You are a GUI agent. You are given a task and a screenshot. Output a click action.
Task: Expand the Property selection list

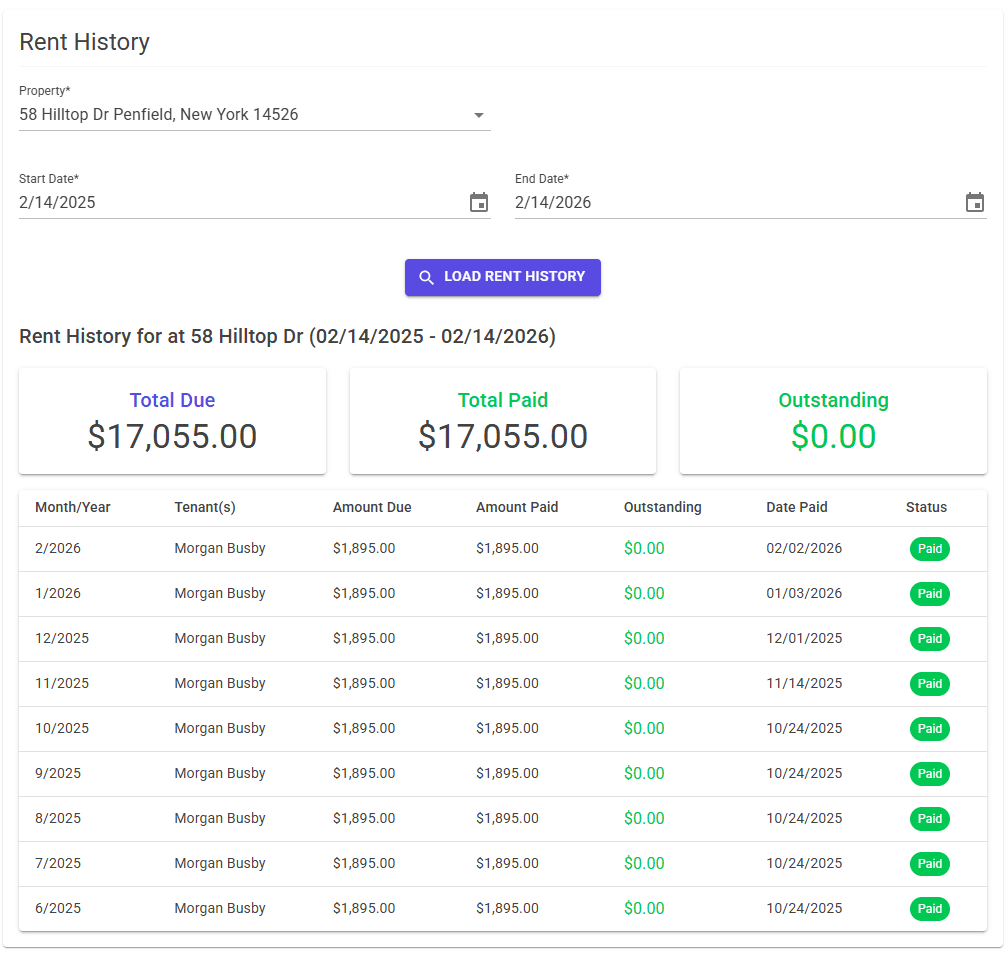[479, 115]
